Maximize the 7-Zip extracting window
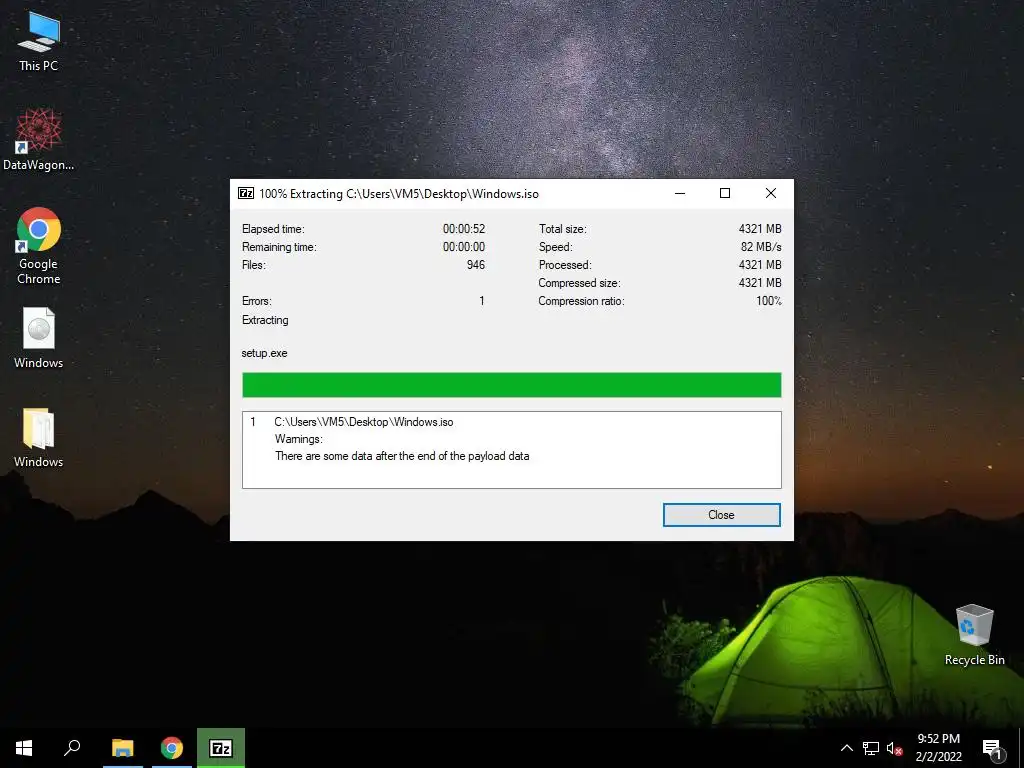 click(725, 193)
